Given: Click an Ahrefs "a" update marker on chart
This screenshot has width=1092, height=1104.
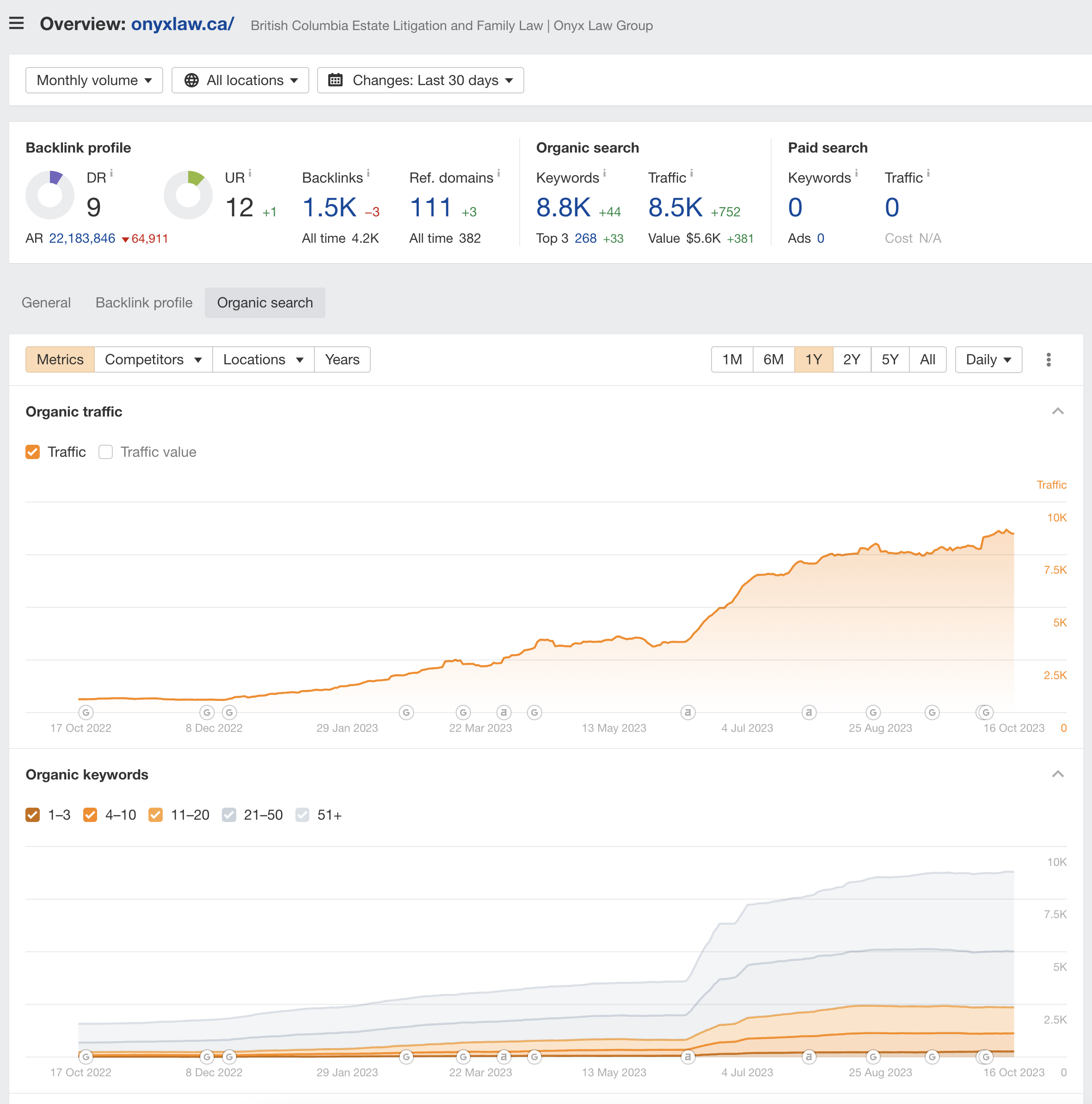Looking at the screenshot, I should pyautogui.click(x=504, y=712).
